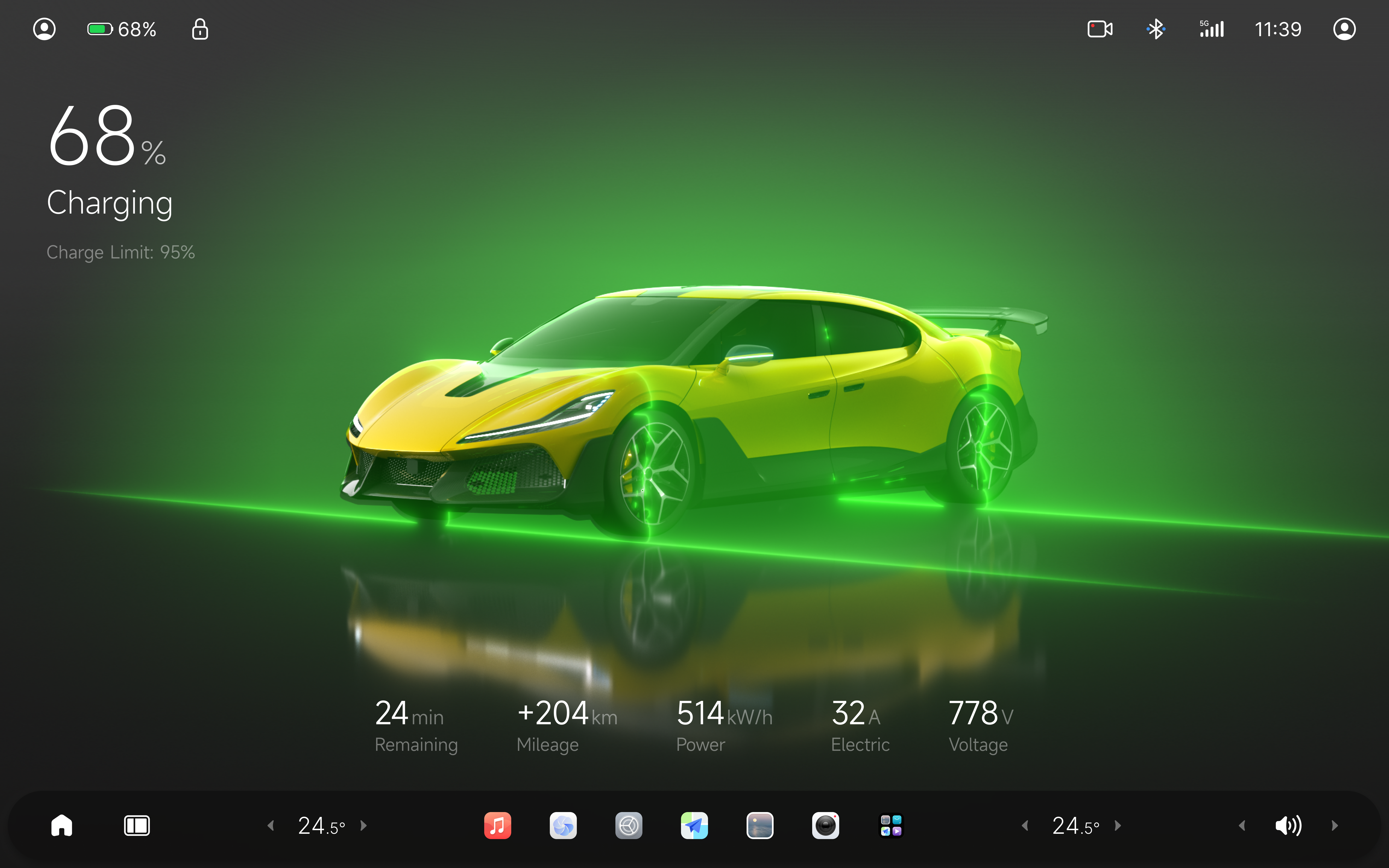Launch the Music app from the dock
The height and width of the screenshot is (868, 1389).
pyautogui.click(x=498, y=826)
